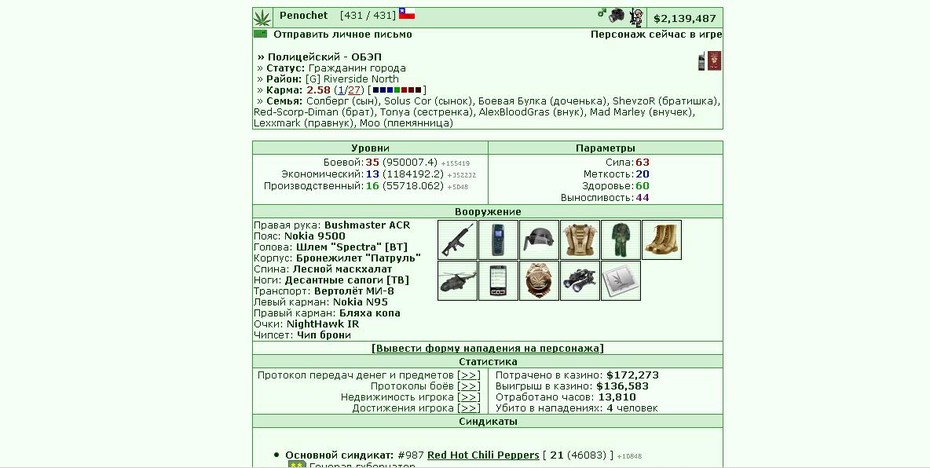This screenshot has height=468, width=930.
Task: Click the 'Вертолёт МИ-8' text
Action: [x=354, y=291]
